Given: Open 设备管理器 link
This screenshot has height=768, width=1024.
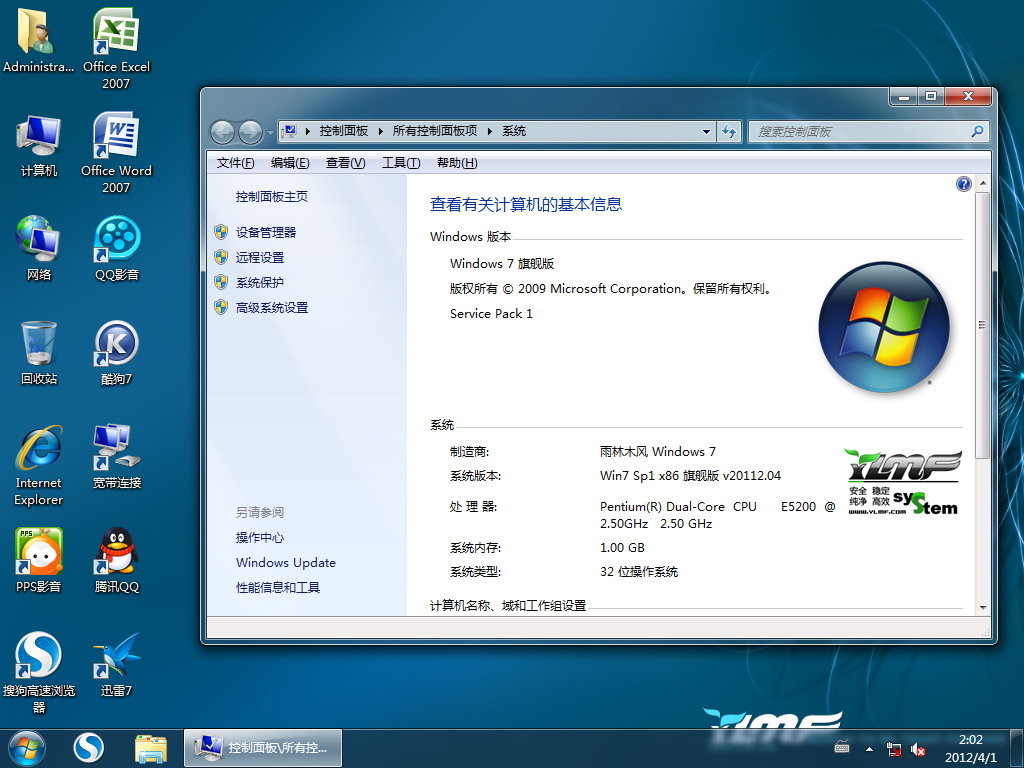Looking at the screenshot, I should (266, 232).
